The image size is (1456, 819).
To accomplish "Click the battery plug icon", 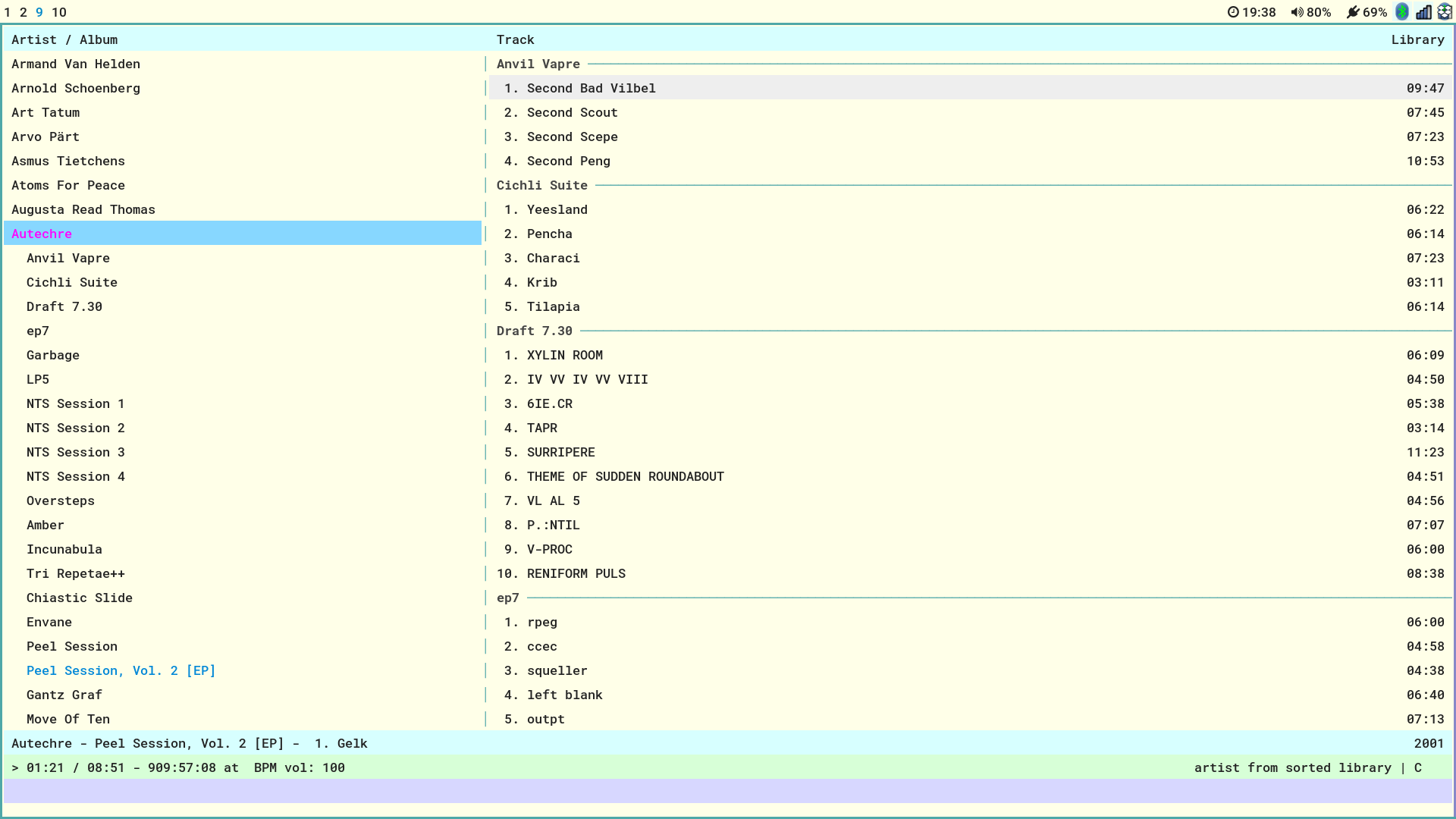I will (1352, 12).
